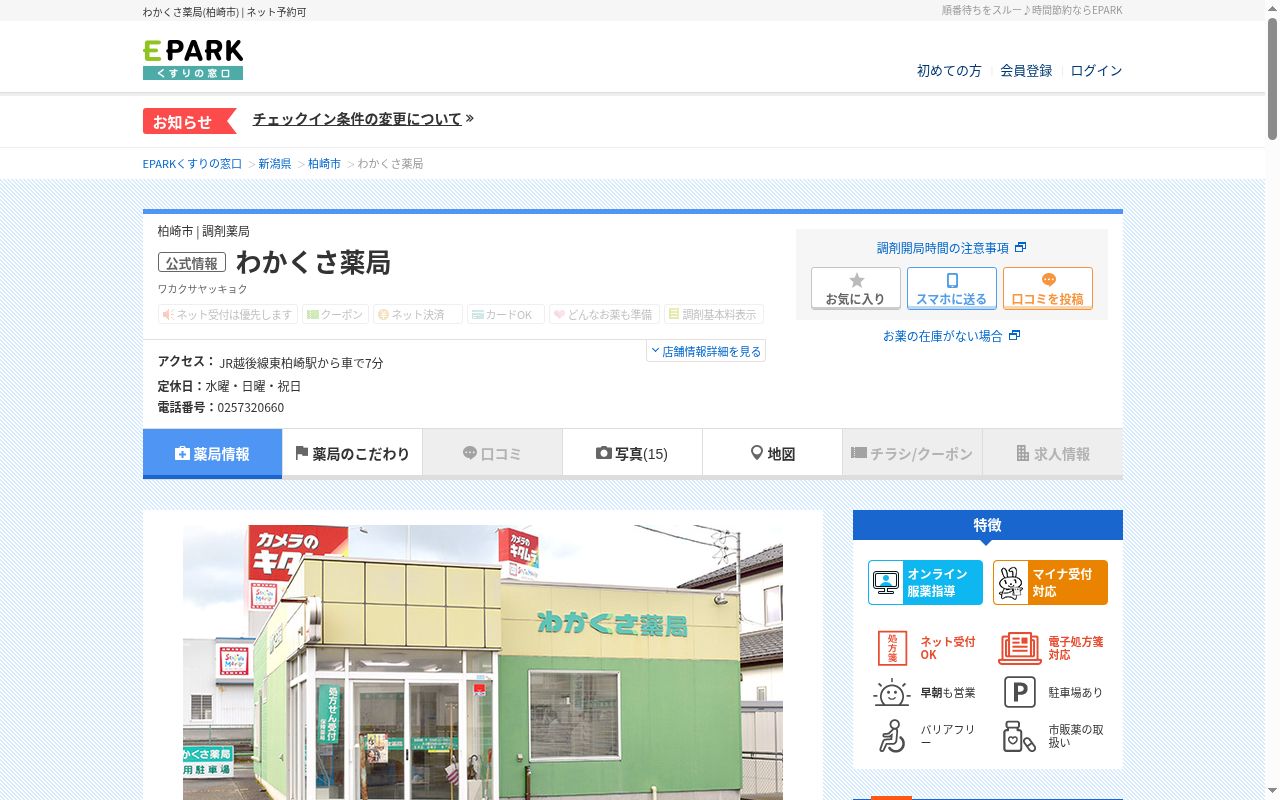Click the クーポン tag

click(x=335, y=314)
